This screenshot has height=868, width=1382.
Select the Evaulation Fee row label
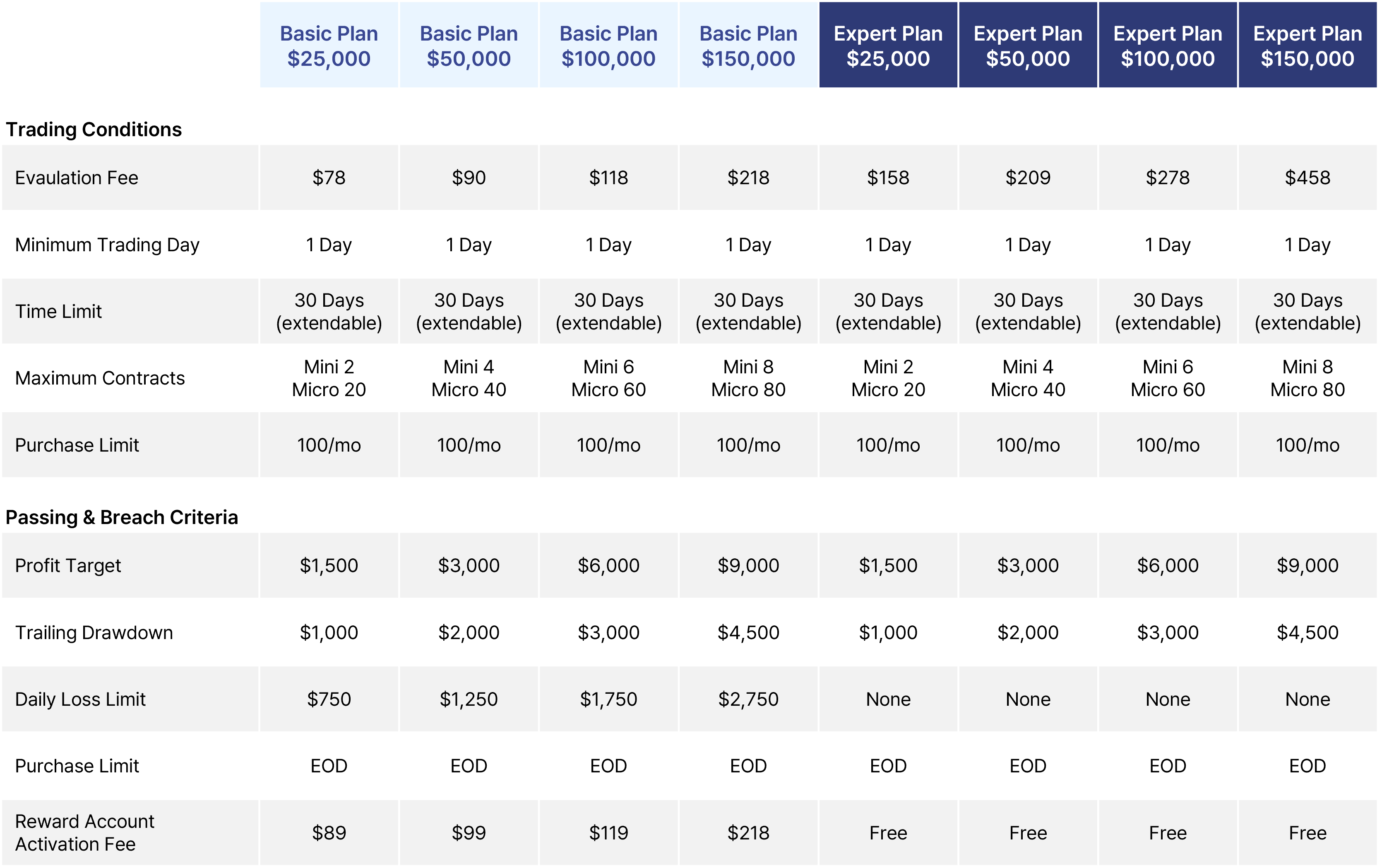click(76, 178)
